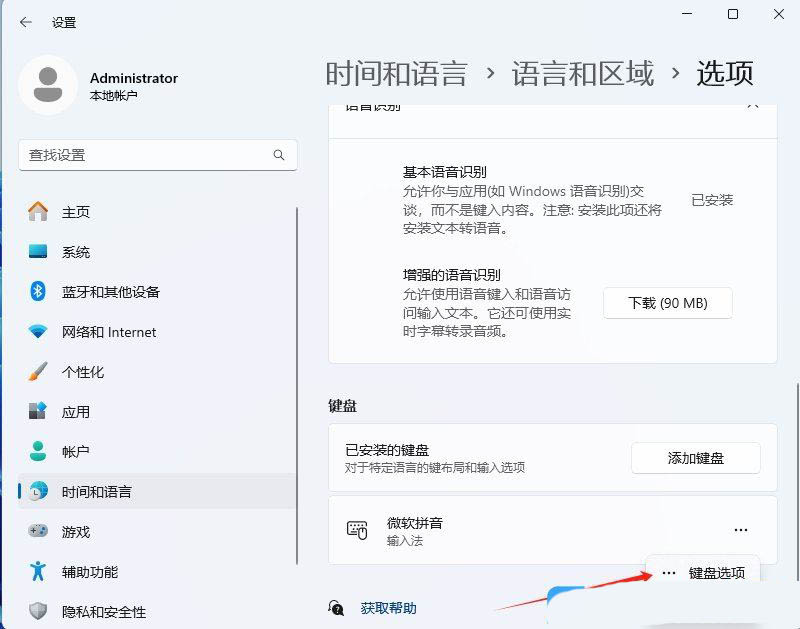Select 游戏 in the sidebar
800x629 pixels.
(75, 531)
